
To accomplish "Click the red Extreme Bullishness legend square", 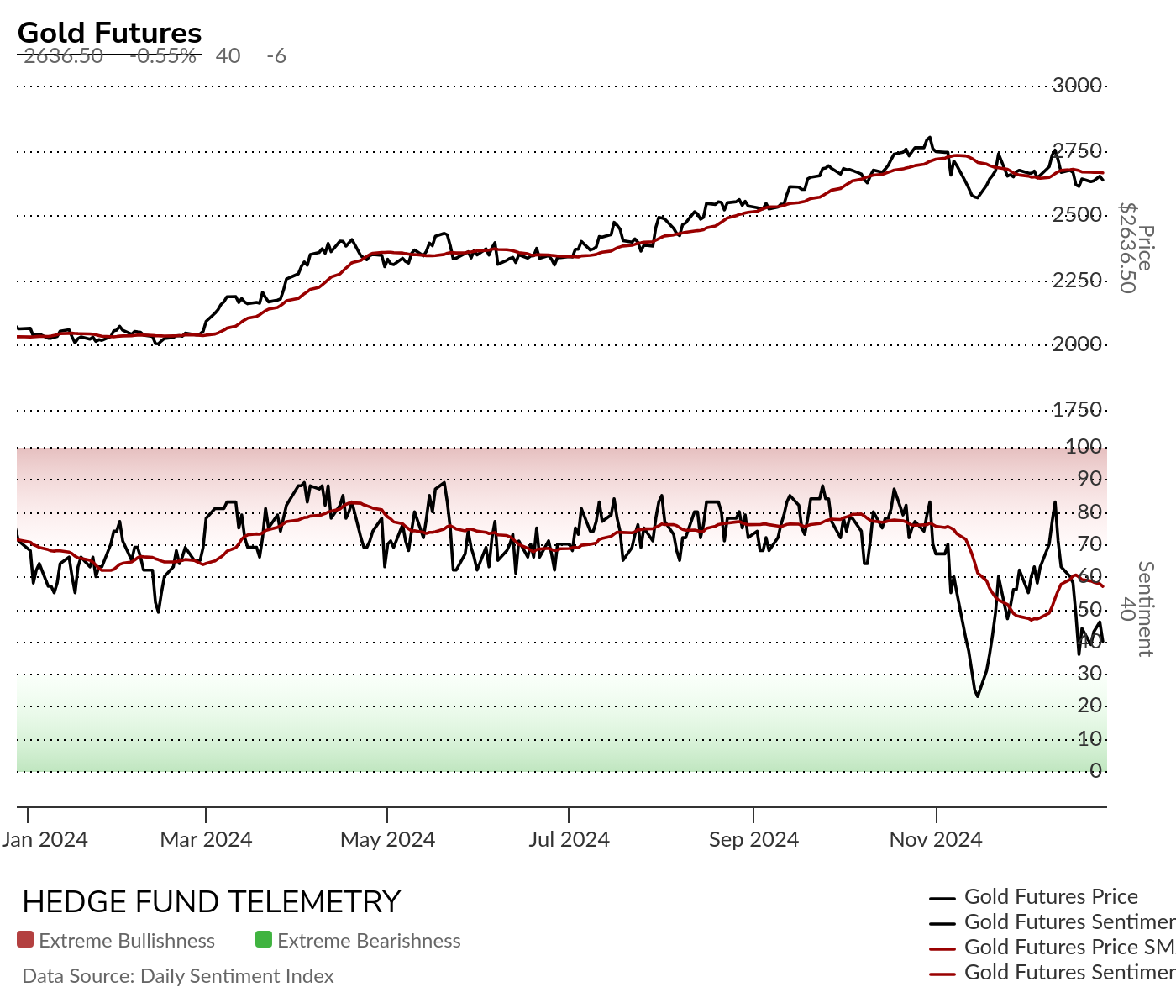I will tap(25, 940).
